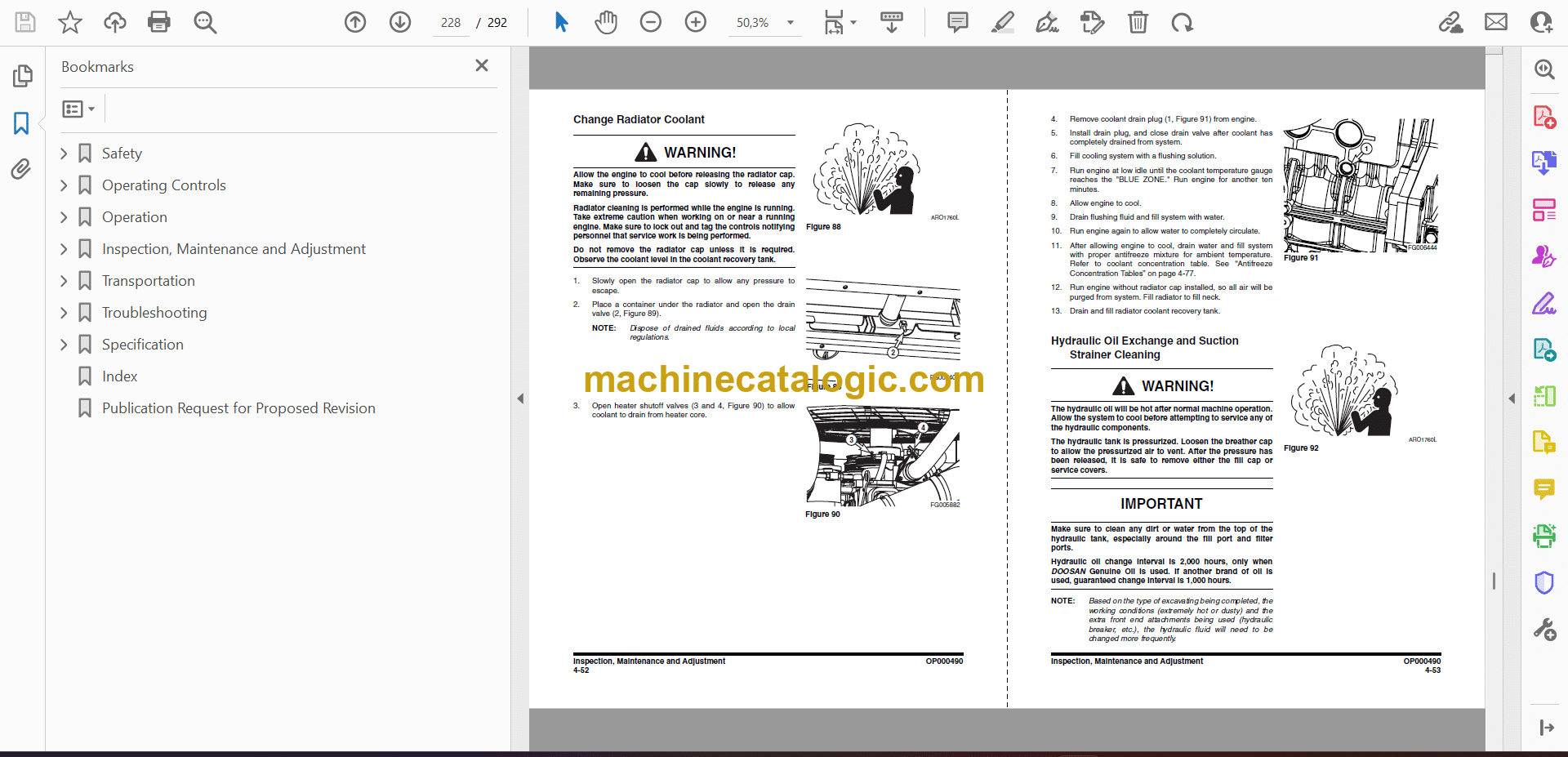Expand the Safety bookmark
Viewport: 1568px width, 757px height.
pos(64,154)
